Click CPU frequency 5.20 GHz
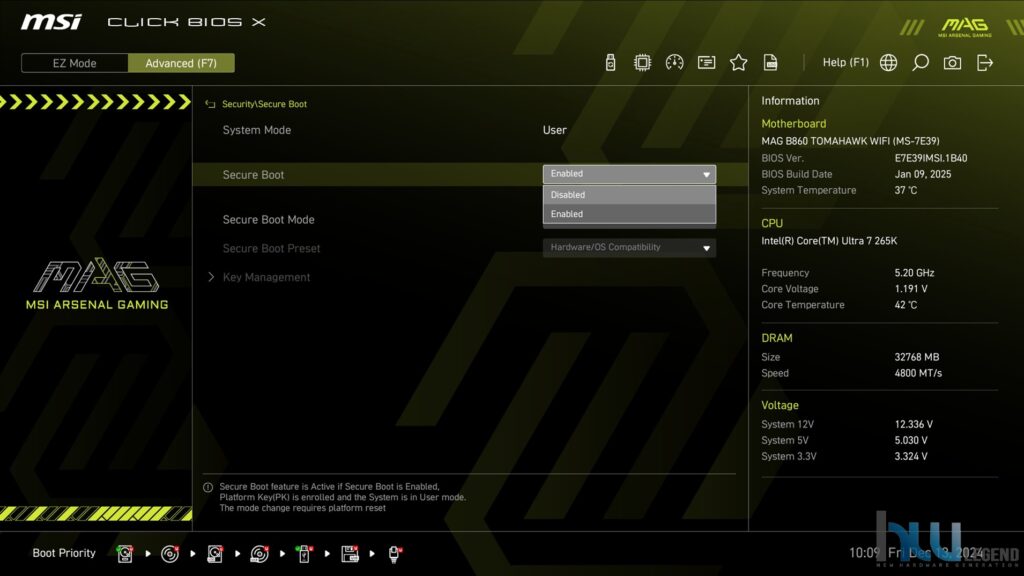 click(x=914, y=273)
